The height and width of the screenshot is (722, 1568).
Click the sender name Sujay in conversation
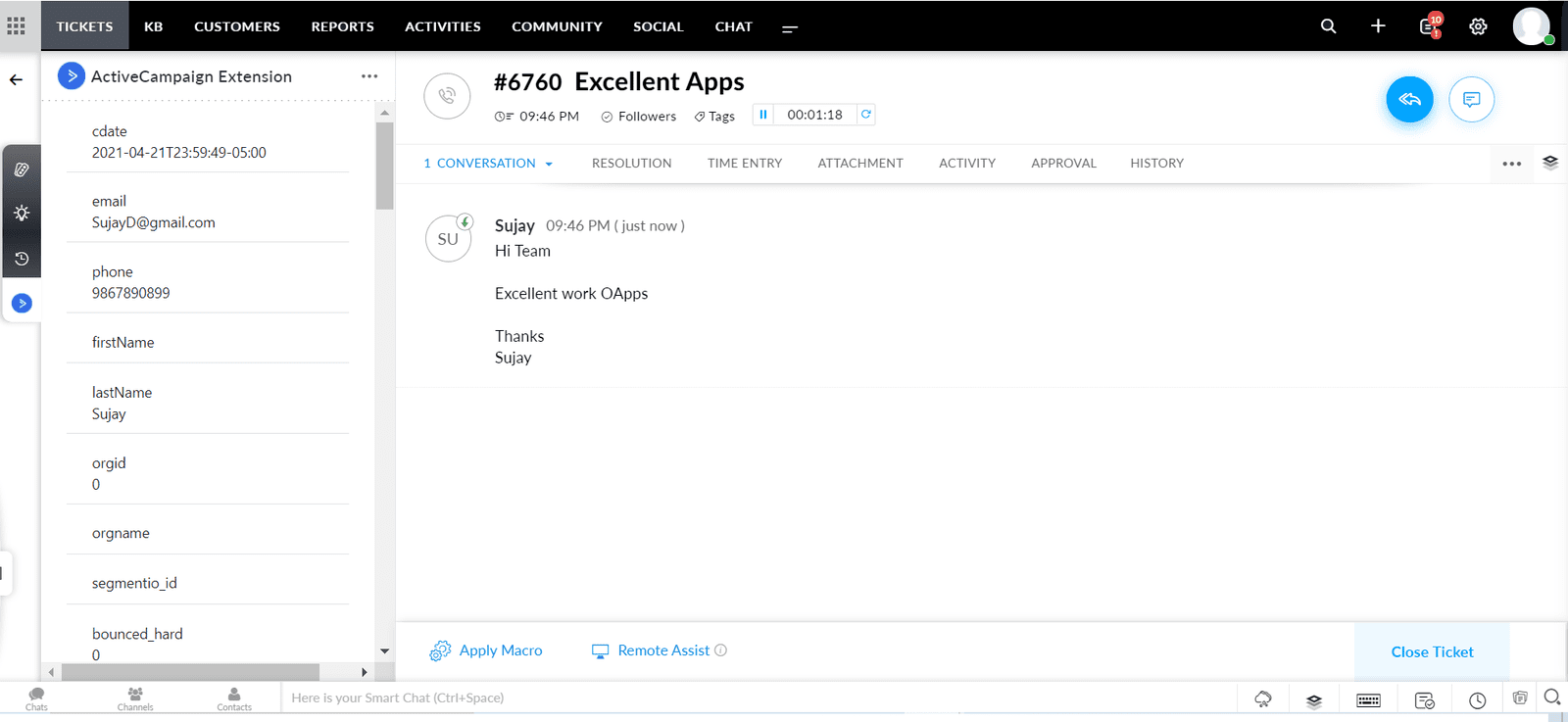pos(514,225)
